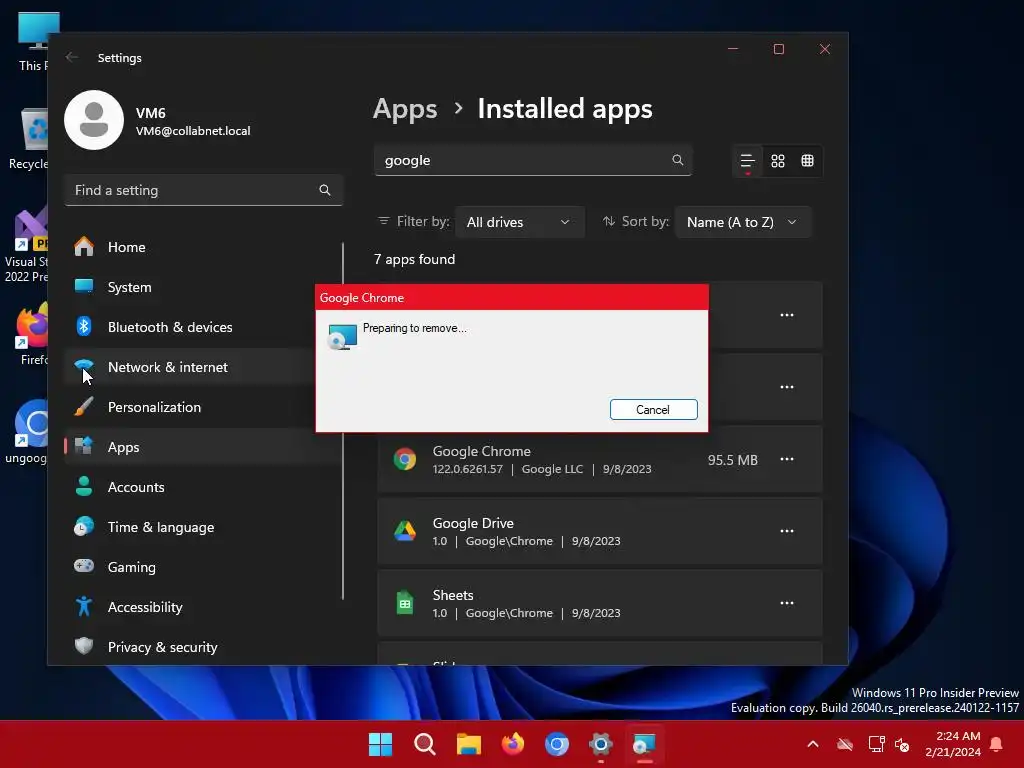Open the notifications bell
The width and height of the screenshot is (1024, 768).
pyautogui.click(x=997, y=744)
